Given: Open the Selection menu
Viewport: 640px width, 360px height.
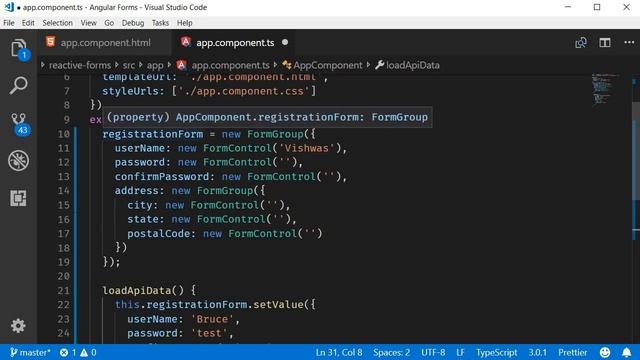Looking at the screenshot, I should (58, 23).
